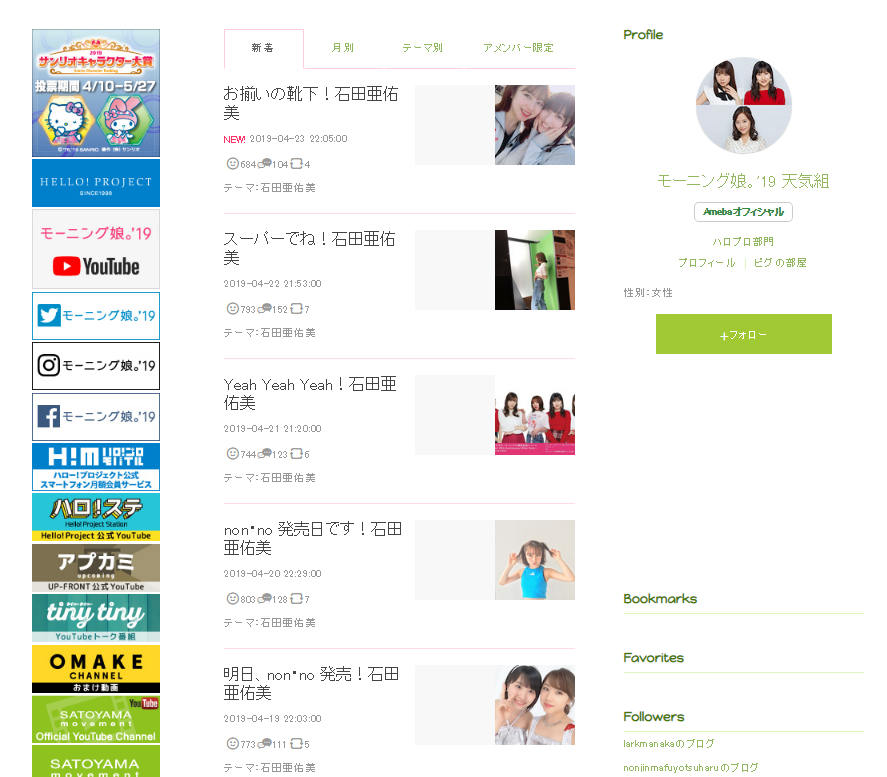Open the プロフィール link
This screenshot has width=887, height=777.
[x=707, y=263]
